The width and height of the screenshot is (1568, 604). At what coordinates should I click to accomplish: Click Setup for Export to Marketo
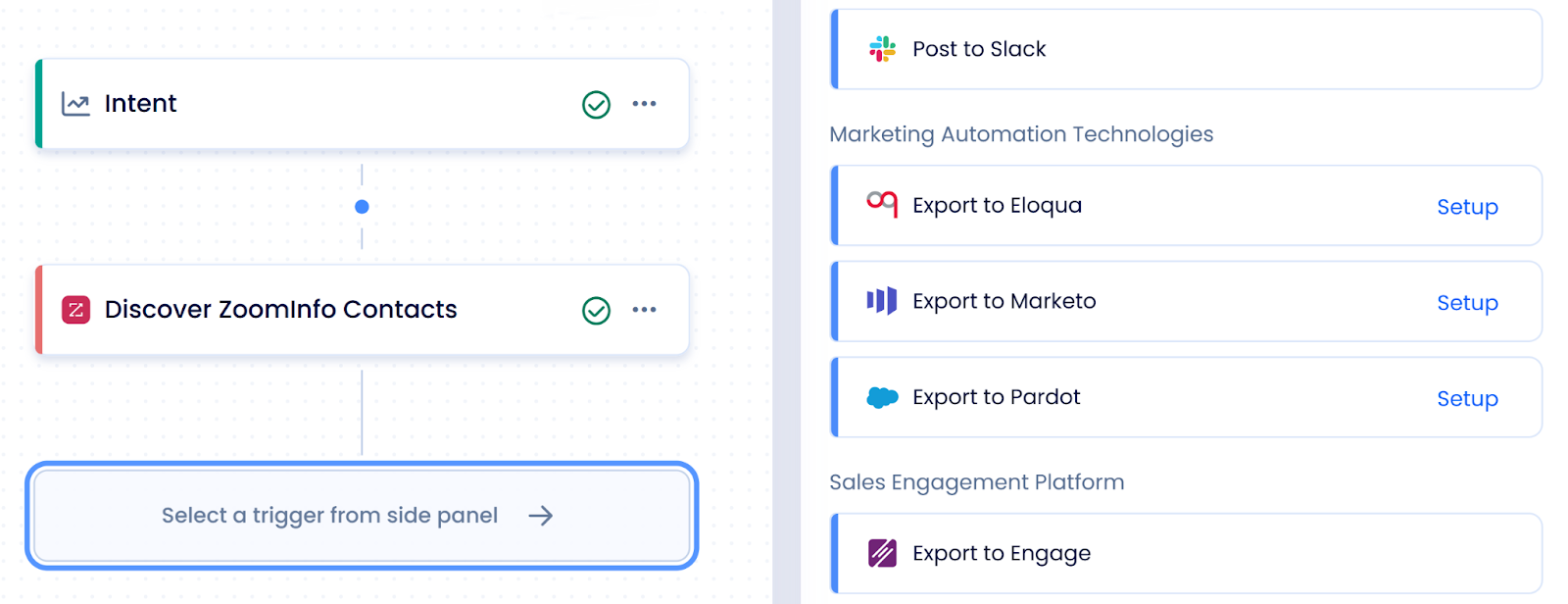(1467, 302)
